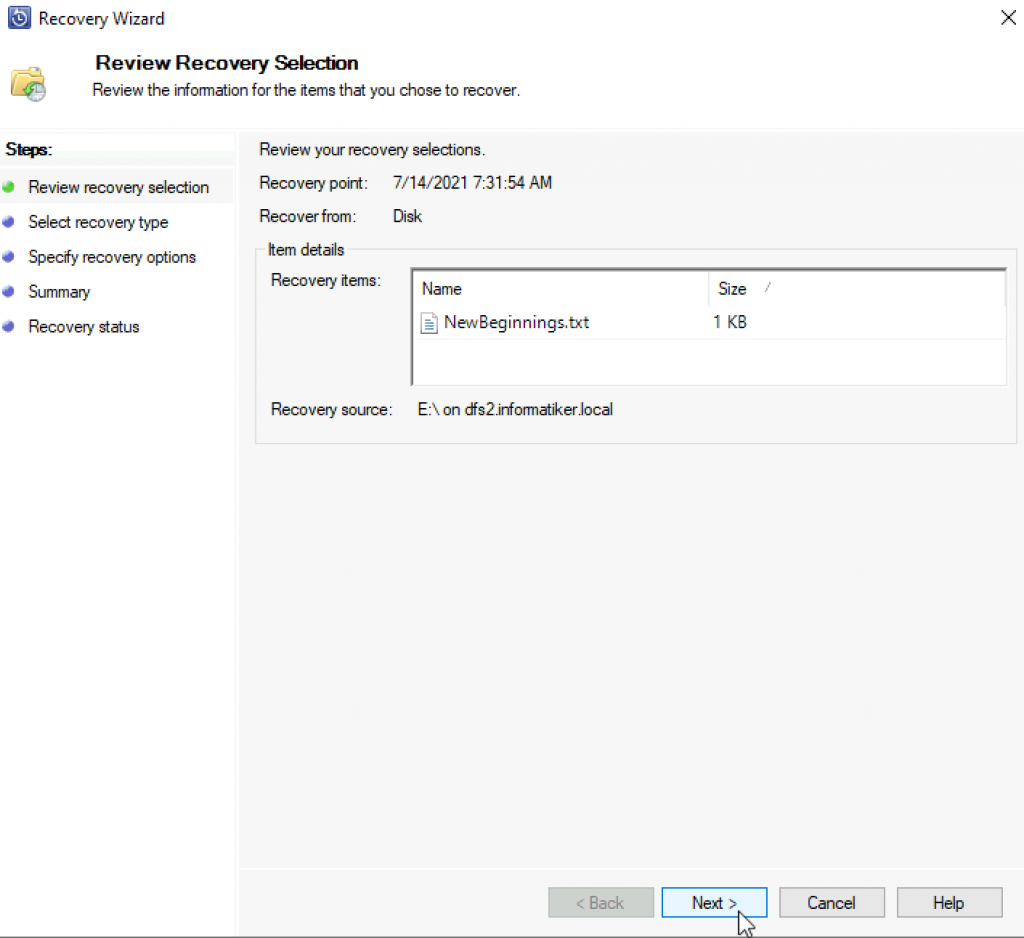This screenshot has width=1024, height=938.
Task: Click the bullet beside Specify recovery options
Action: click(8, 257)
